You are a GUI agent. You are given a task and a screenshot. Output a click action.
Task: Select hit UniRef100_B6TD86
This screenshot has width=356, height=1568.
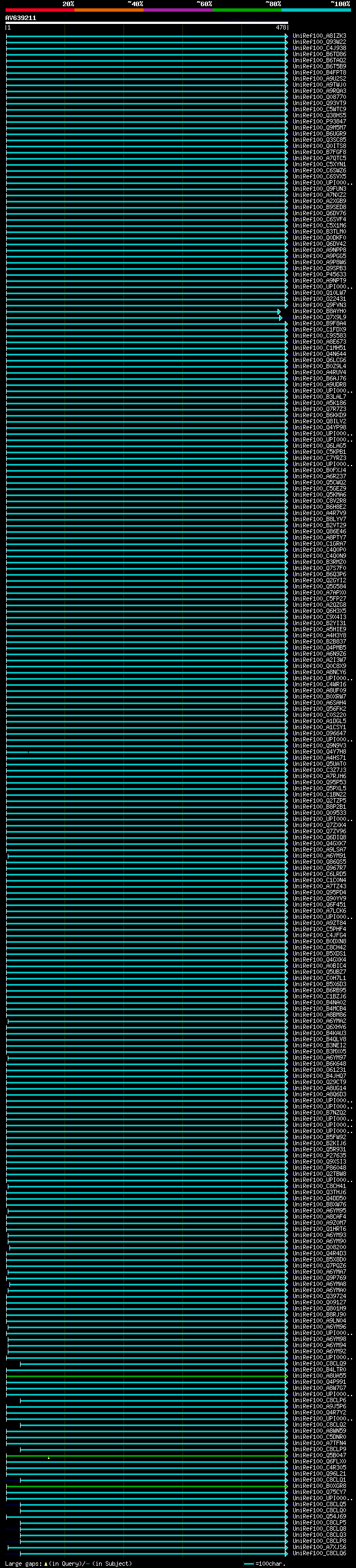pyautogui.click(x=319, y=54)
